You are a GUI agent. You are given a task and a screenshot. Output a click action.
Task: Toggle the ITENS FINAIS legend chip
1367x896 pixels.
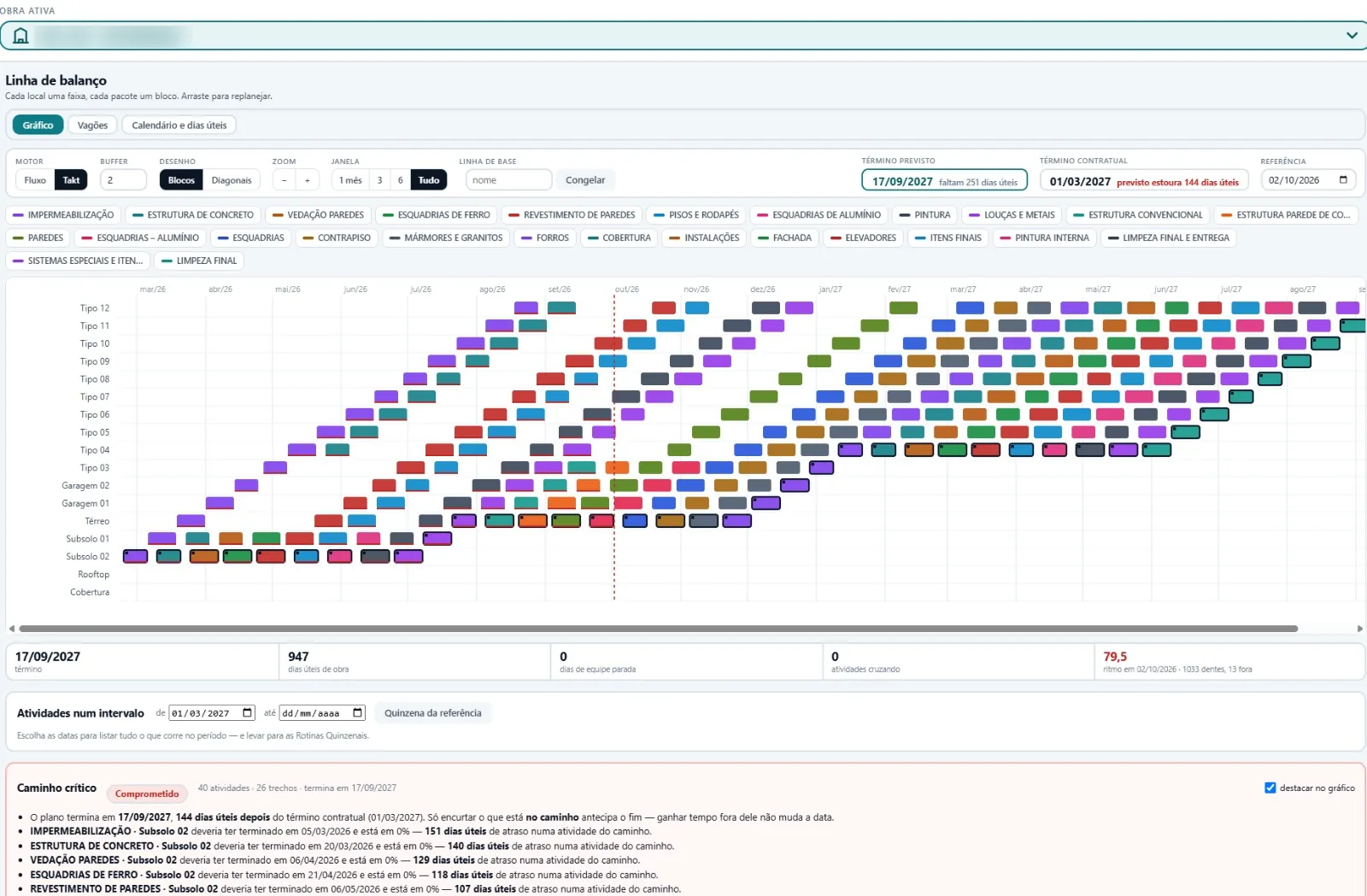click(948, 237)
